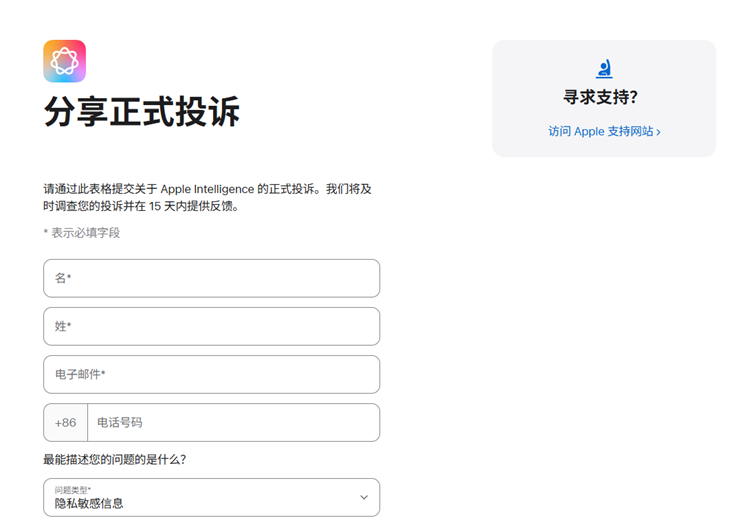Screen dimensions: 750x518
Task: Focus the 名 first name field
Action: (x=211, y=278)
